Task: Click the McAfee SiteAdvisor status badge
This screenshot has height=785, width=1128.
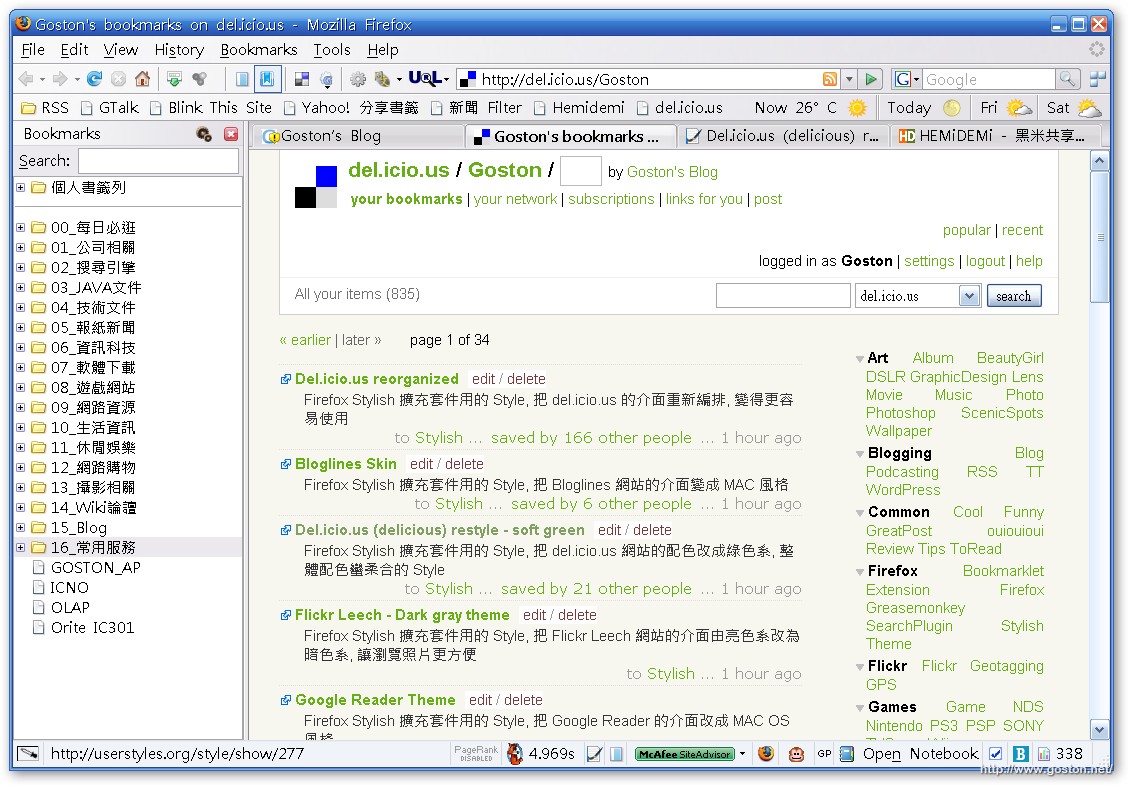Action: pos(685,754)
